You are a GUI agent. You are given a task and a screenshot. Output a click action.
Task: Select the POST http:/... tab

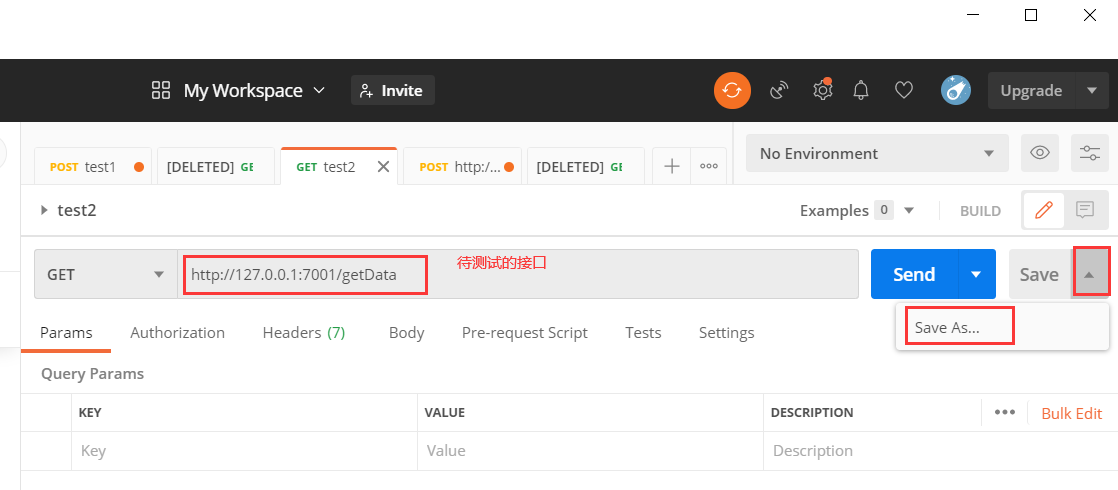tap(463, 166)
